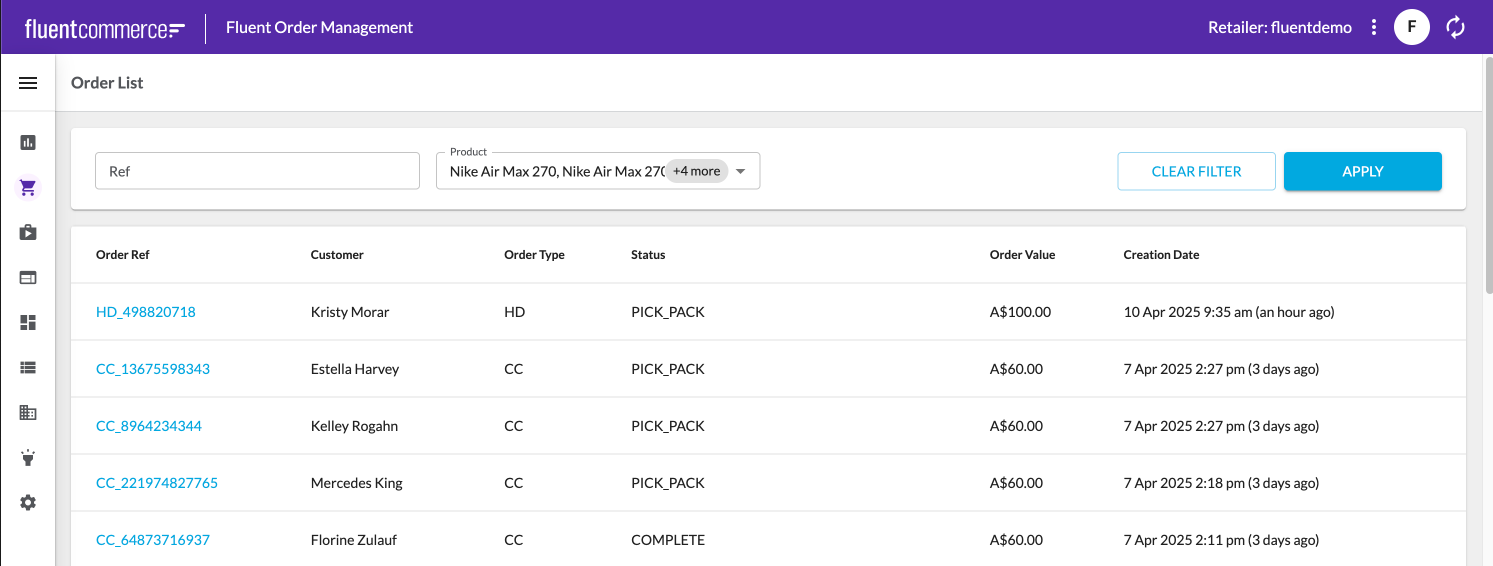Open the user avatar 'F' menu
Image resolution: width=1493 pixels, height=566 pixels.
pyautogui.click(x=1411, y=27)
